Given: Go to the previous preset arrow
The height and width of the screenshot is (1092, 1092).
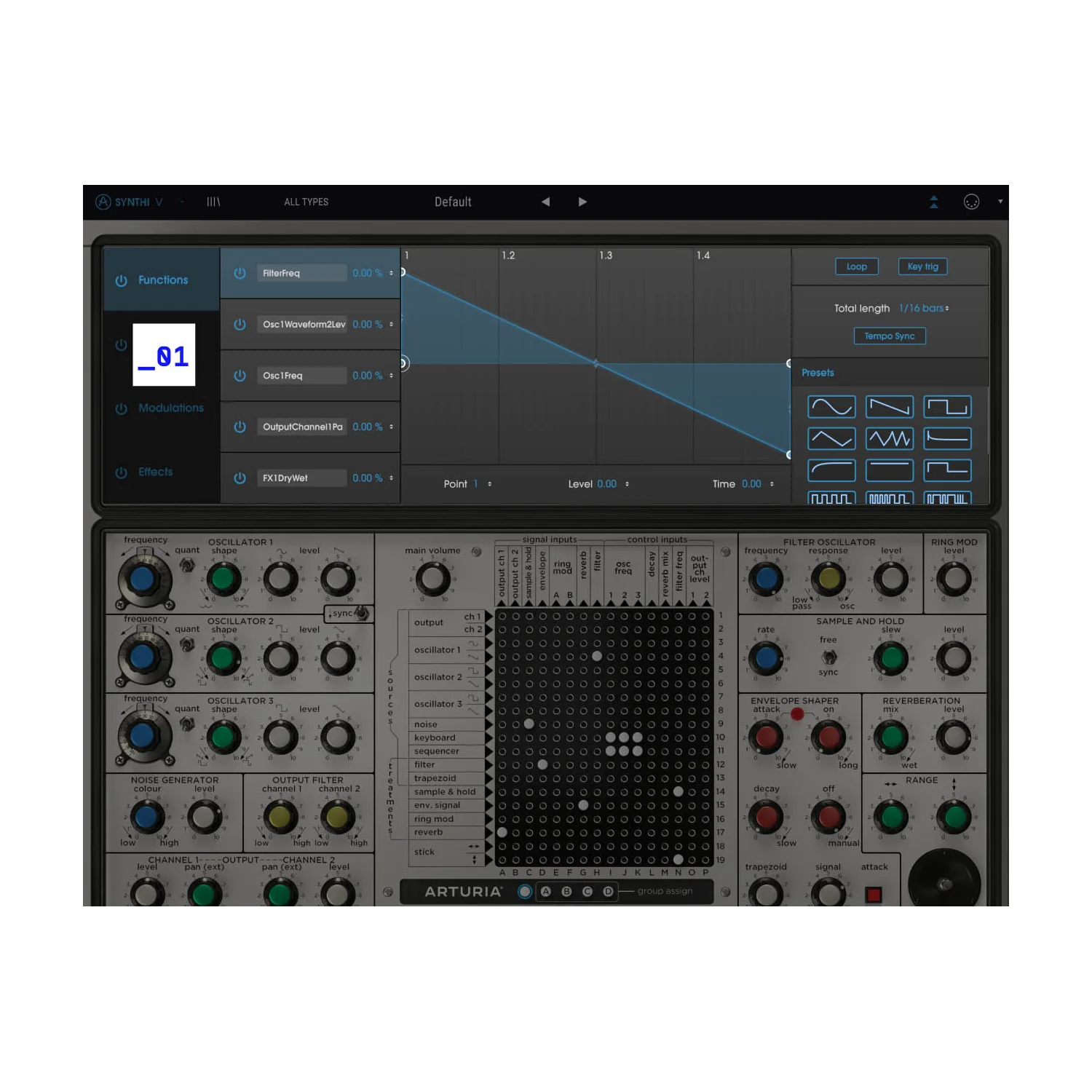Looking at the screenshot, I should coord(545,202).
